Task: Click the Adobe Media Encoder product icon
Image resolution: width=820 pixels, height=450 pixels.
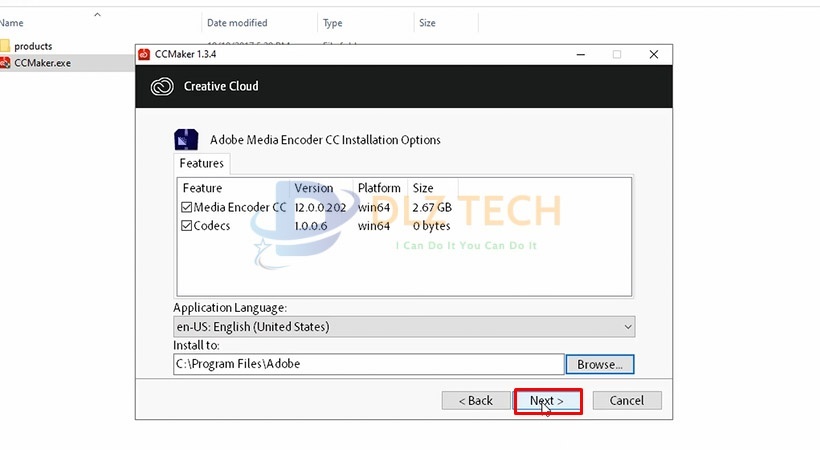Action: pyautogui.click(x=186, y=140)
